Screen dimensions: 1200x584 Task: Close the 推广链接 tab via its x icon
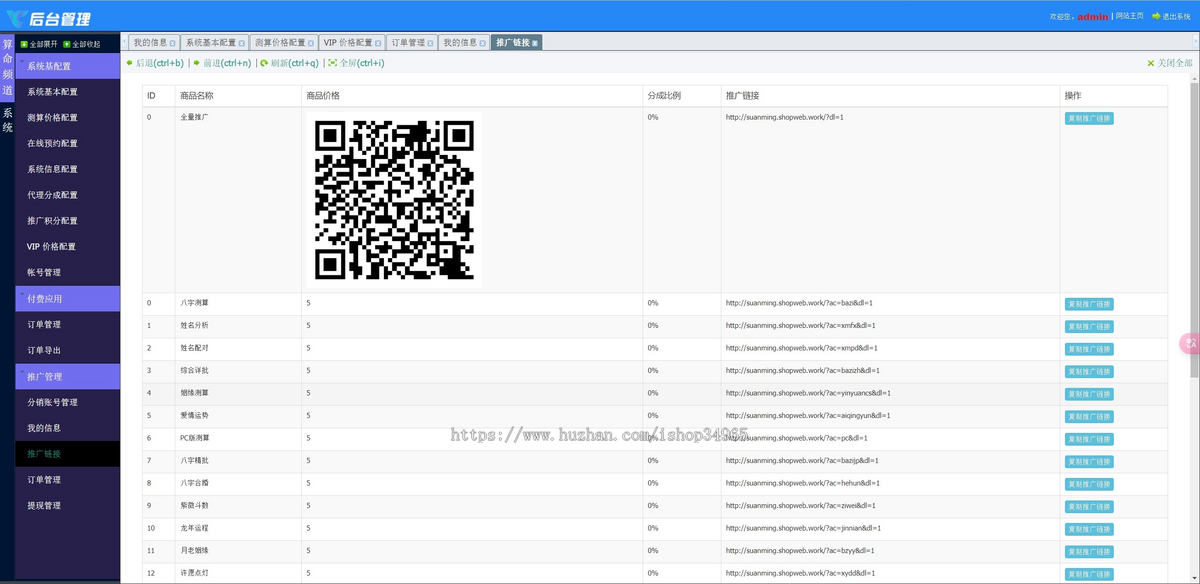tap(535, 43)
